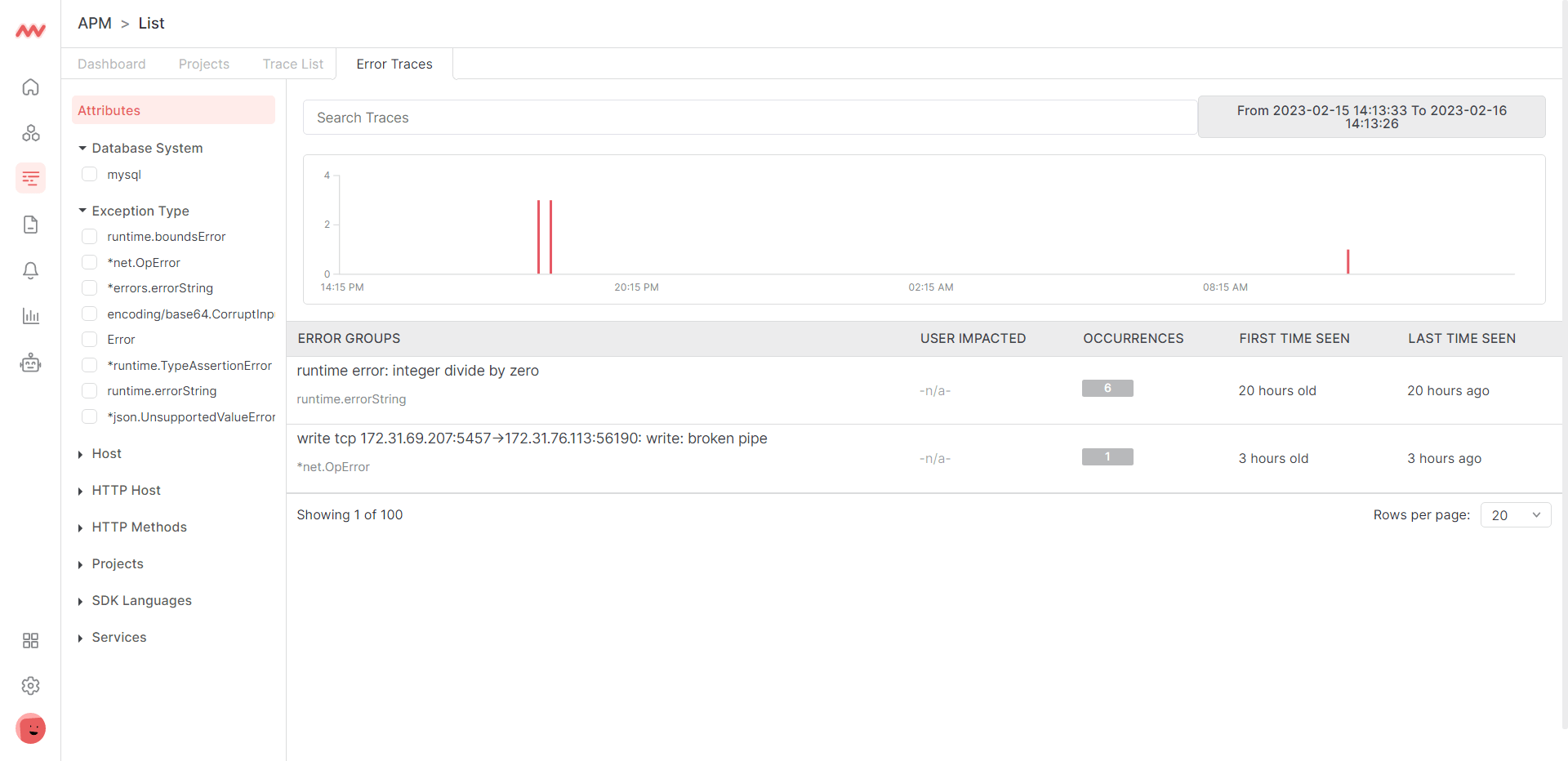Click the '20 hours old' cell

[x=1277, y=391]
